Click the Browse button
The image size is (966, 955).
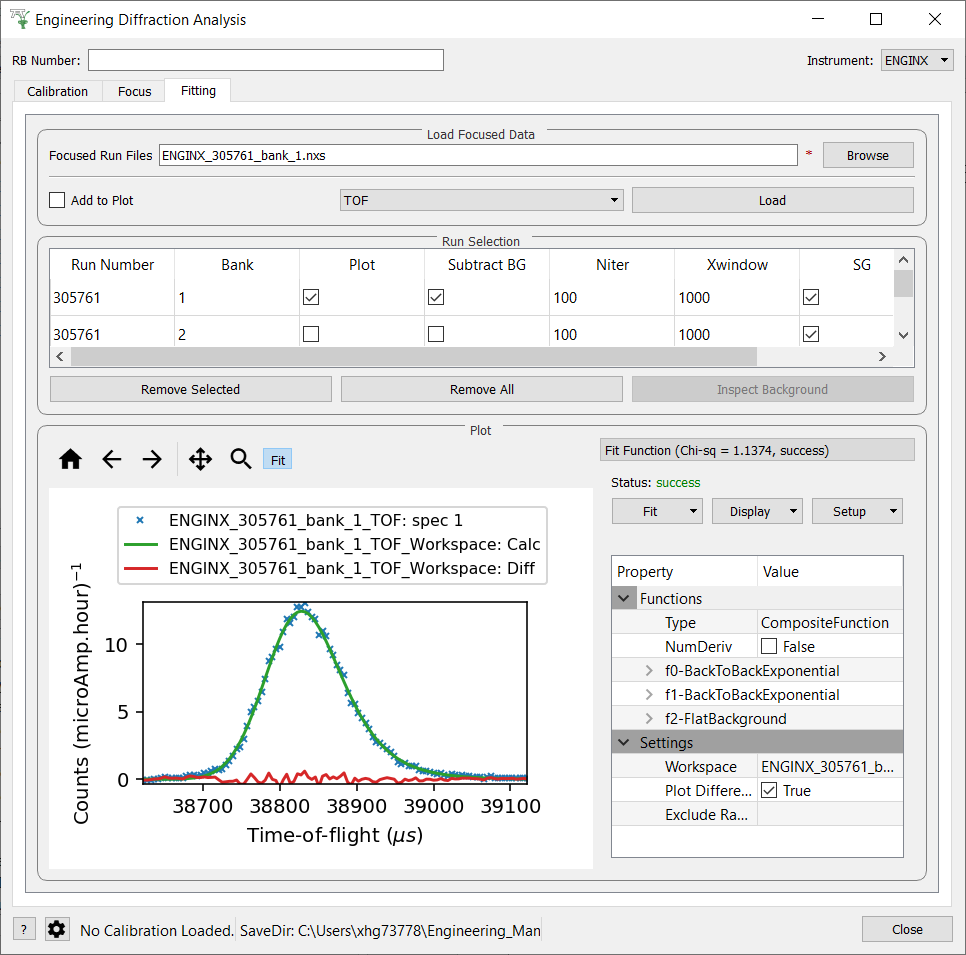(x=867, y=155)
